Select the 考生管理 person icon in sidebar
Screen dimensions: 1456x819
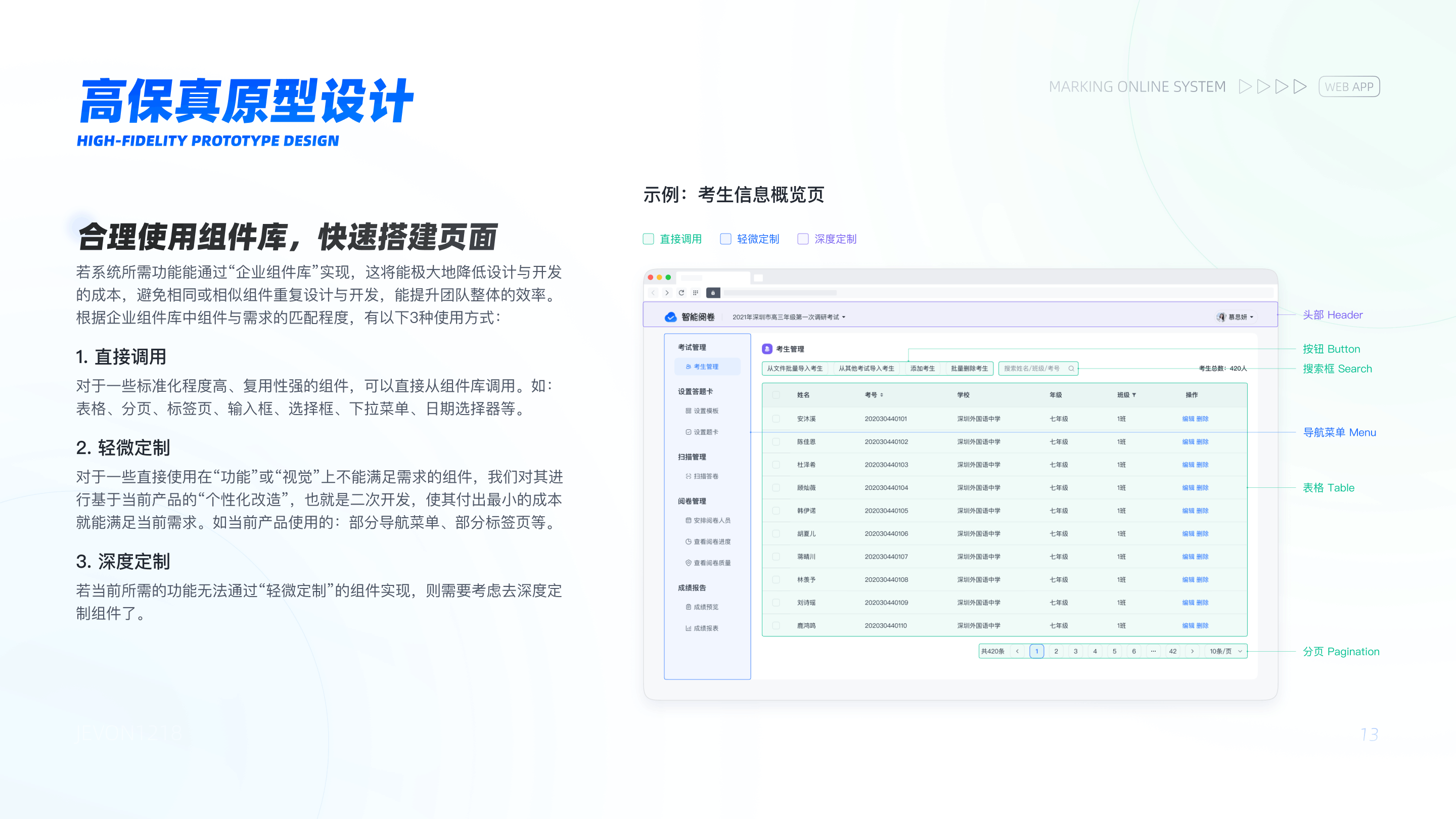688,368
